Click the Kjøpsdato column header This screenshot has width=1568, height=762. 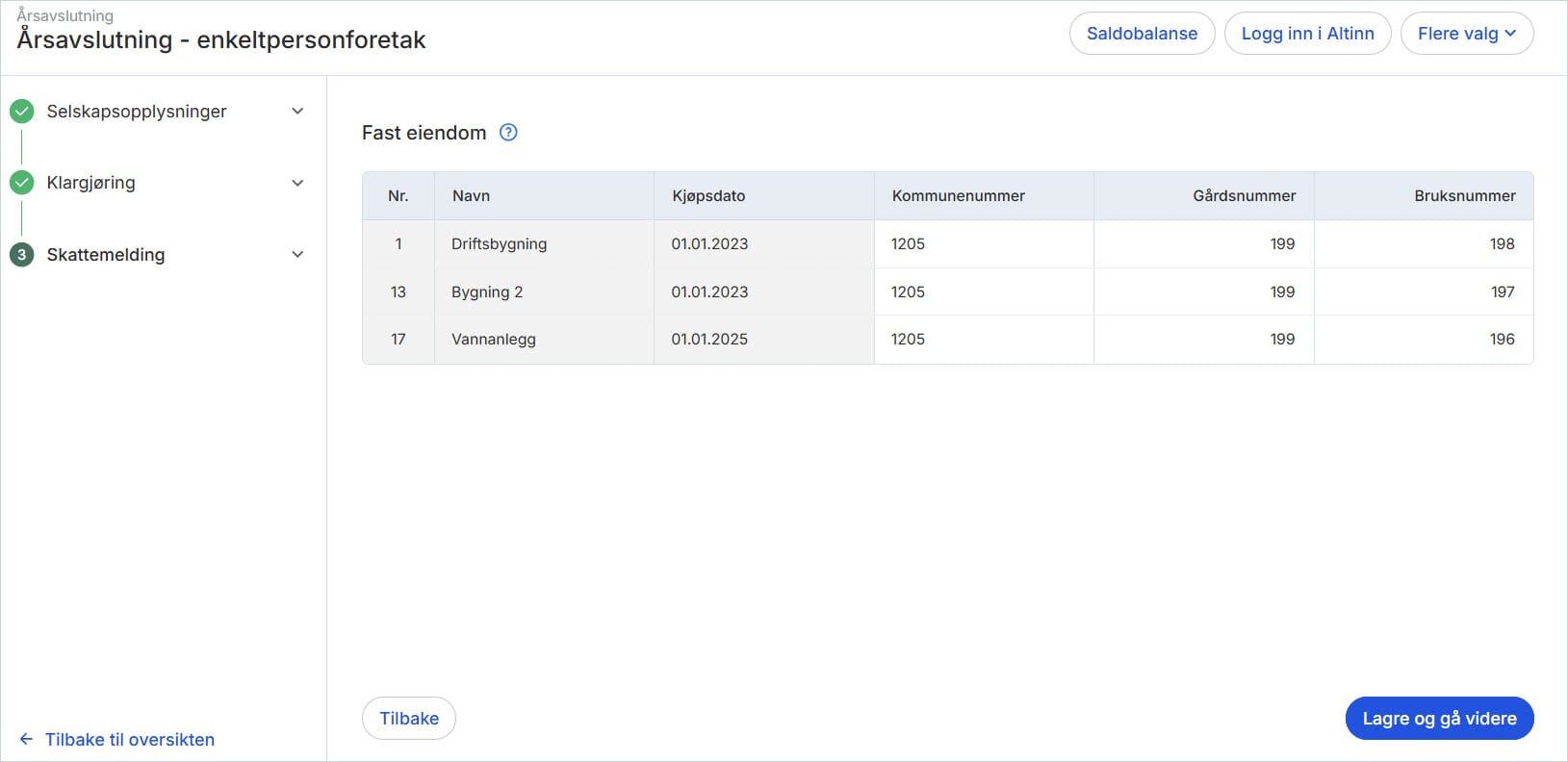(708, 196)
